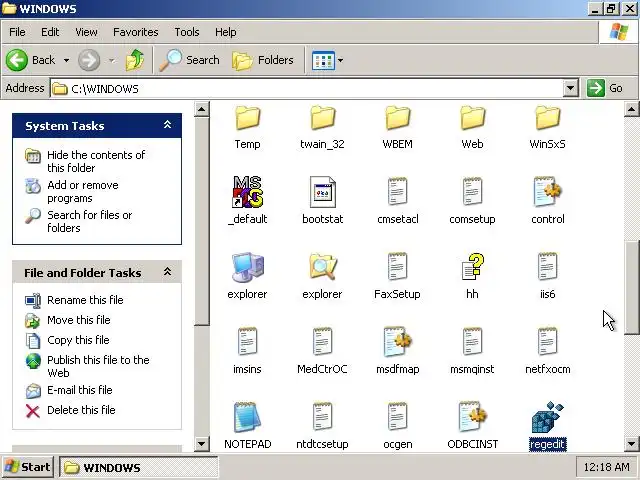Open the Favorites menu
Screen dimensions: 640x480
pyautogui.click(x=136, y=32)
